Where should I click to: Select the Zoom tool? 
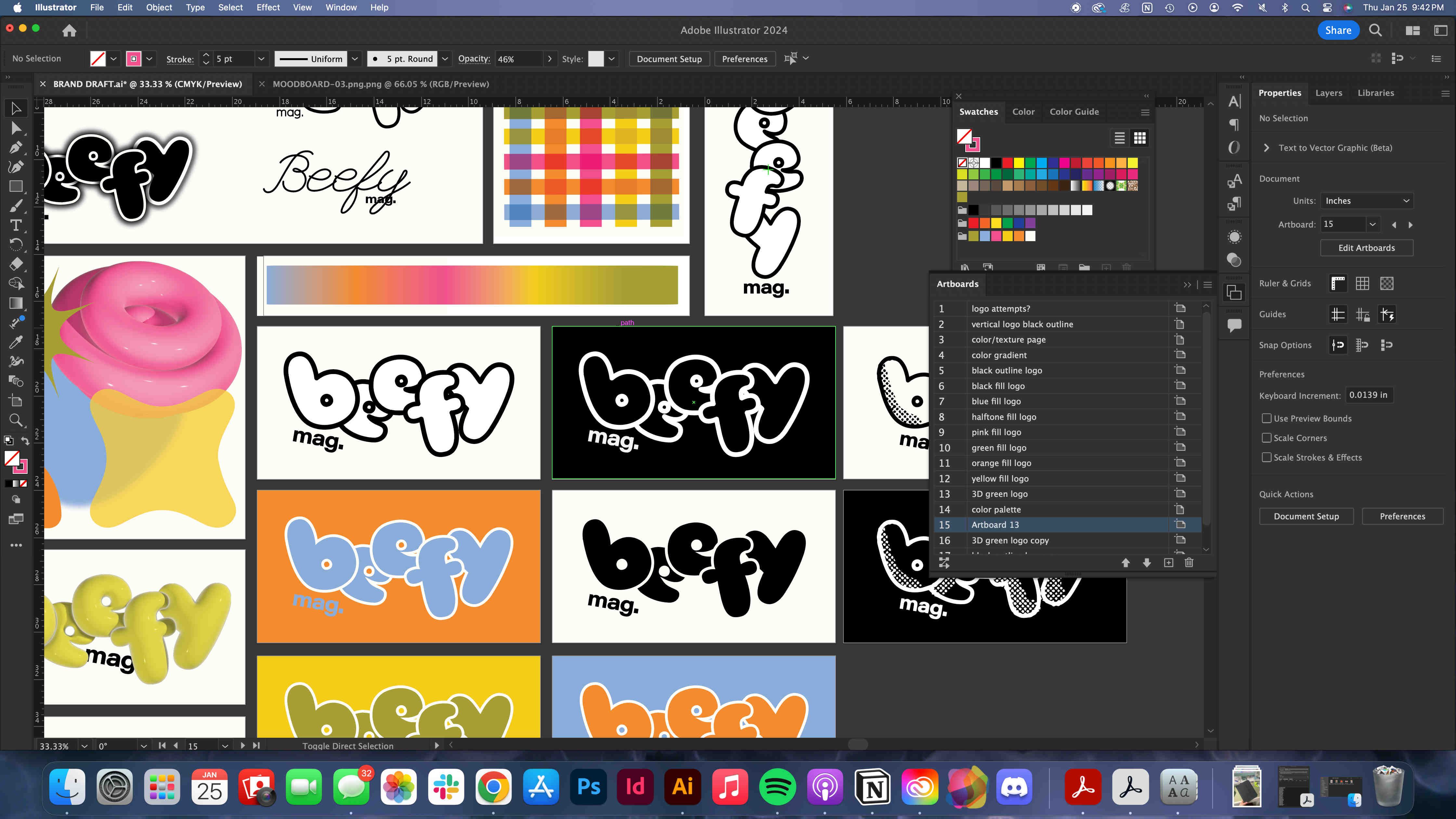coord(16,420)
